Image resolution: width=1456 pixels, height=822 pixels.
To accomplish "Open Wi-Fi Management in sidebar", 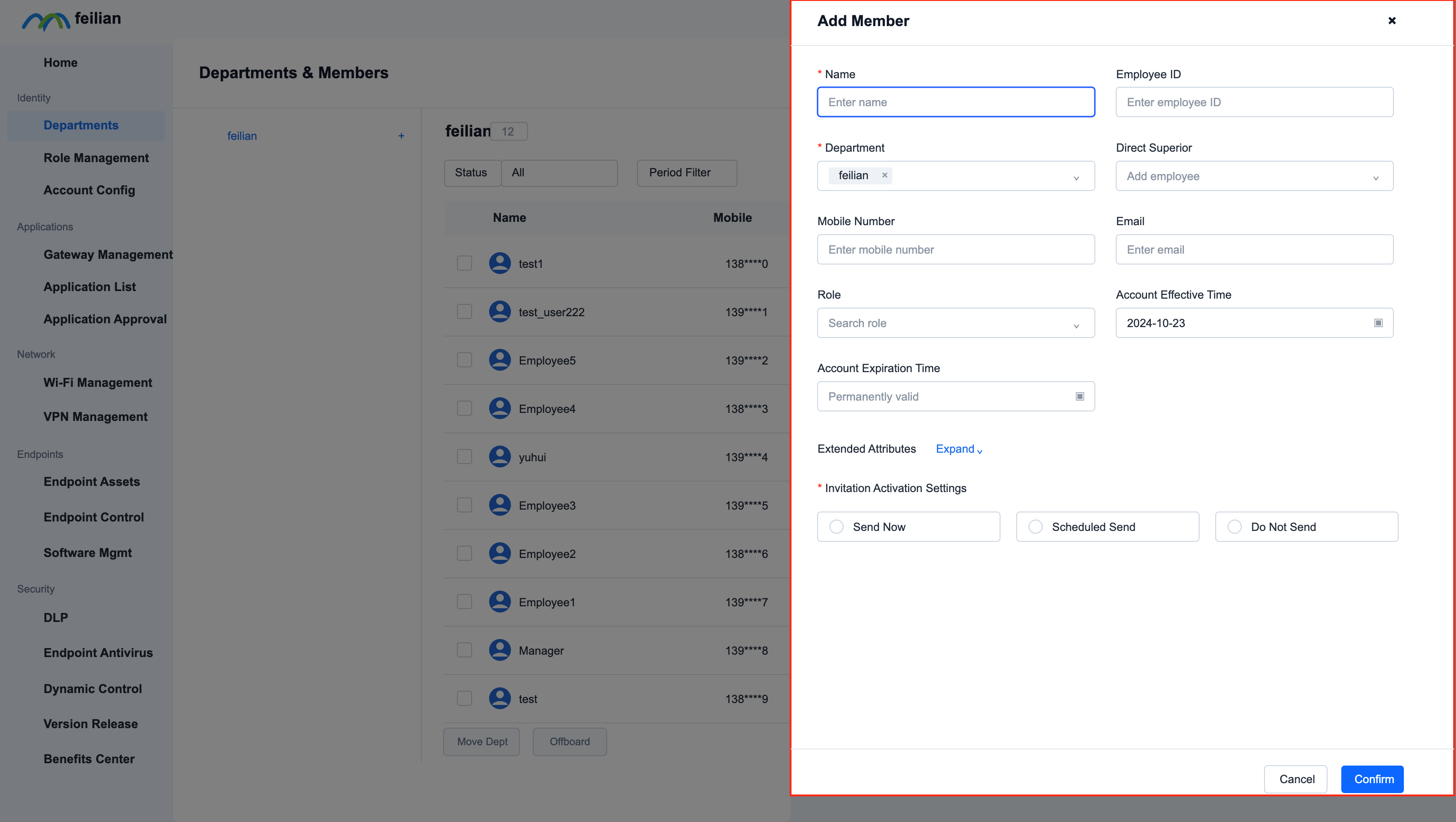I will pyautogui.click(x=98, y=383).
